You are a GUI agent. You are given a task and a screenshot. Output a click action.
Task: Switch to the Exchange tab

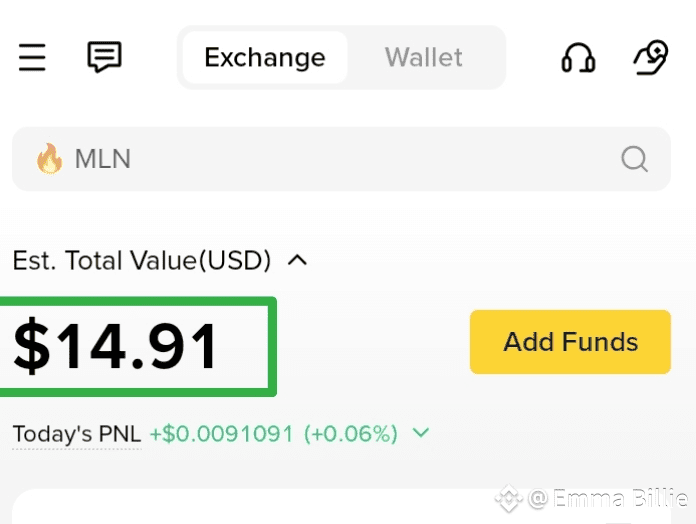[265, 57]
